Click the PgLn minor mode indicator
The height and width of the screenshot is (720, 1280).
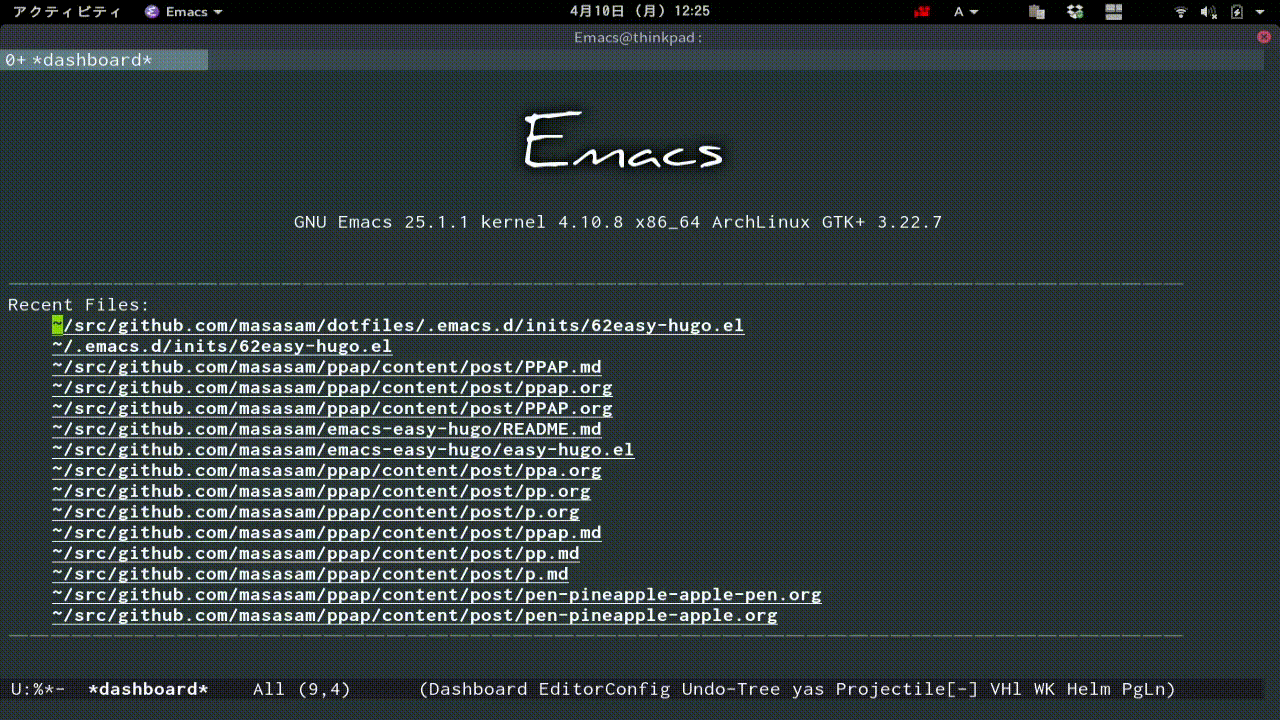[1144, 689]
